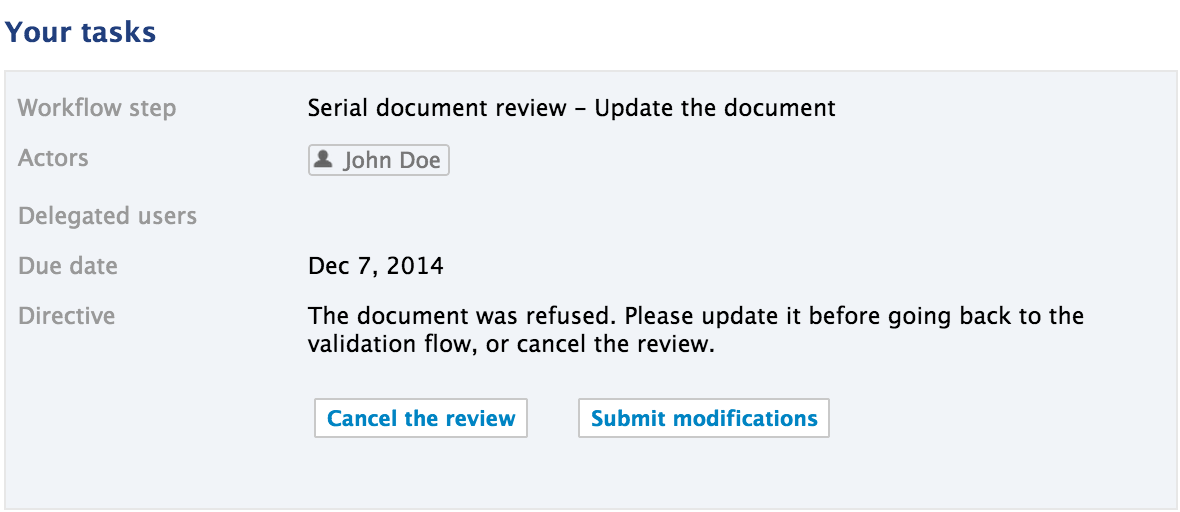1180x512 pixels.
Task: Select the Dec 7, 2014 due date
Action: (x=376, y=266)
